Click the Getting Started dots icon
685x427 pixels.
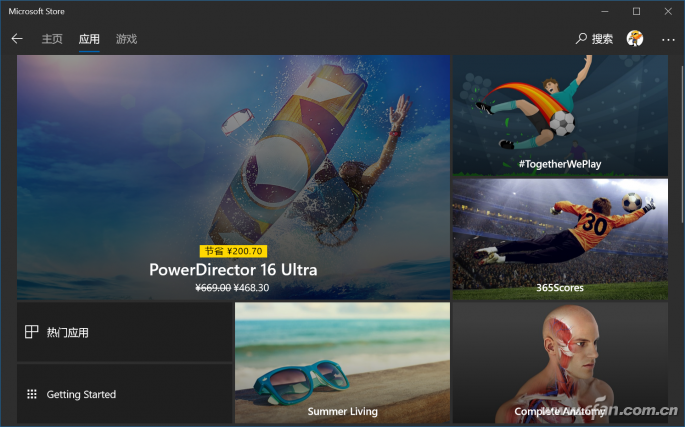point(32,394)
